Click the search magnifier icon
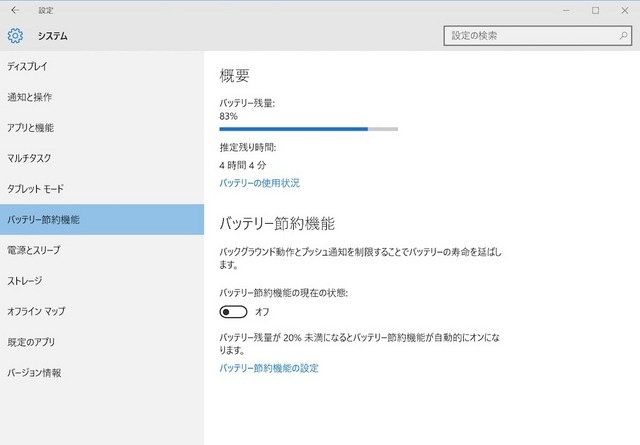This screenshot has width=640, height=445. point(623,36)
